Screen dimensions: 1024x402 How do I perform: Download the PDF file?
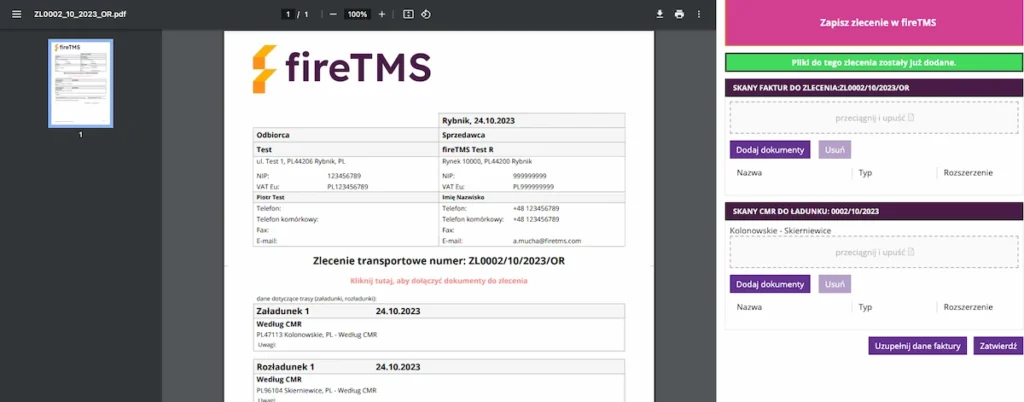click(660, 14)
